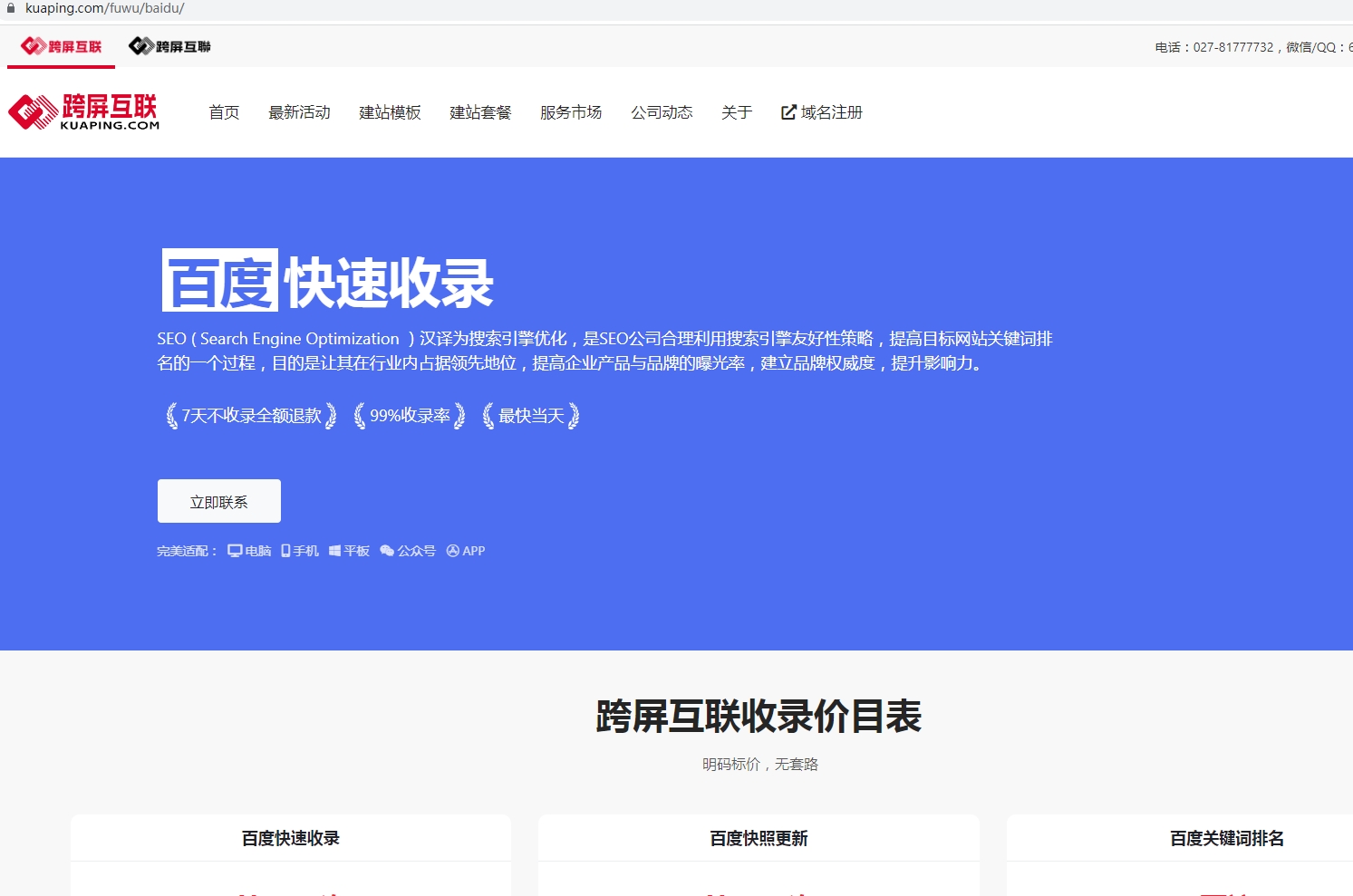Screen dimensions: 1353x896
Task: Click the 99%收录率 badge
Action: click(x=410, y=416)
